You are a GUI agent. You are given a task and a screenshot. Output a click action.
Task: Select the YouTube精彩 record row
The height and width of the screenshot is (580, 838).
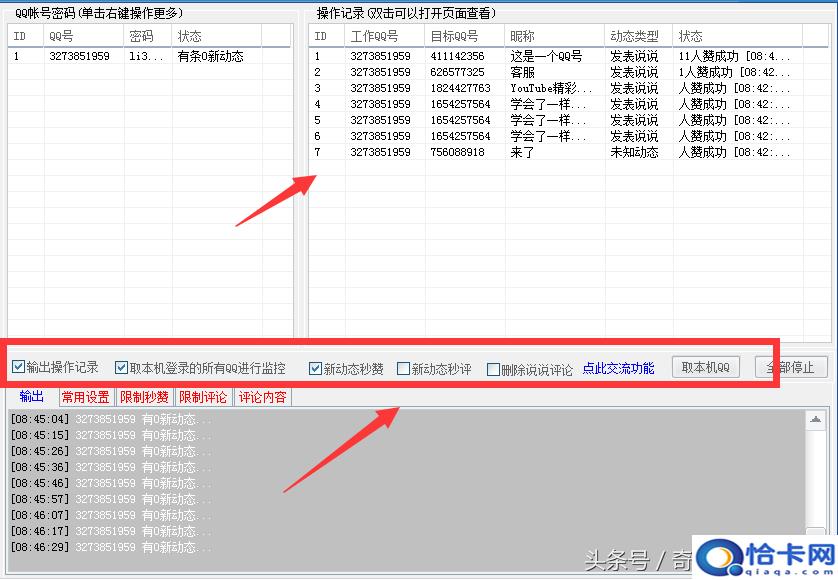(550, 89)
